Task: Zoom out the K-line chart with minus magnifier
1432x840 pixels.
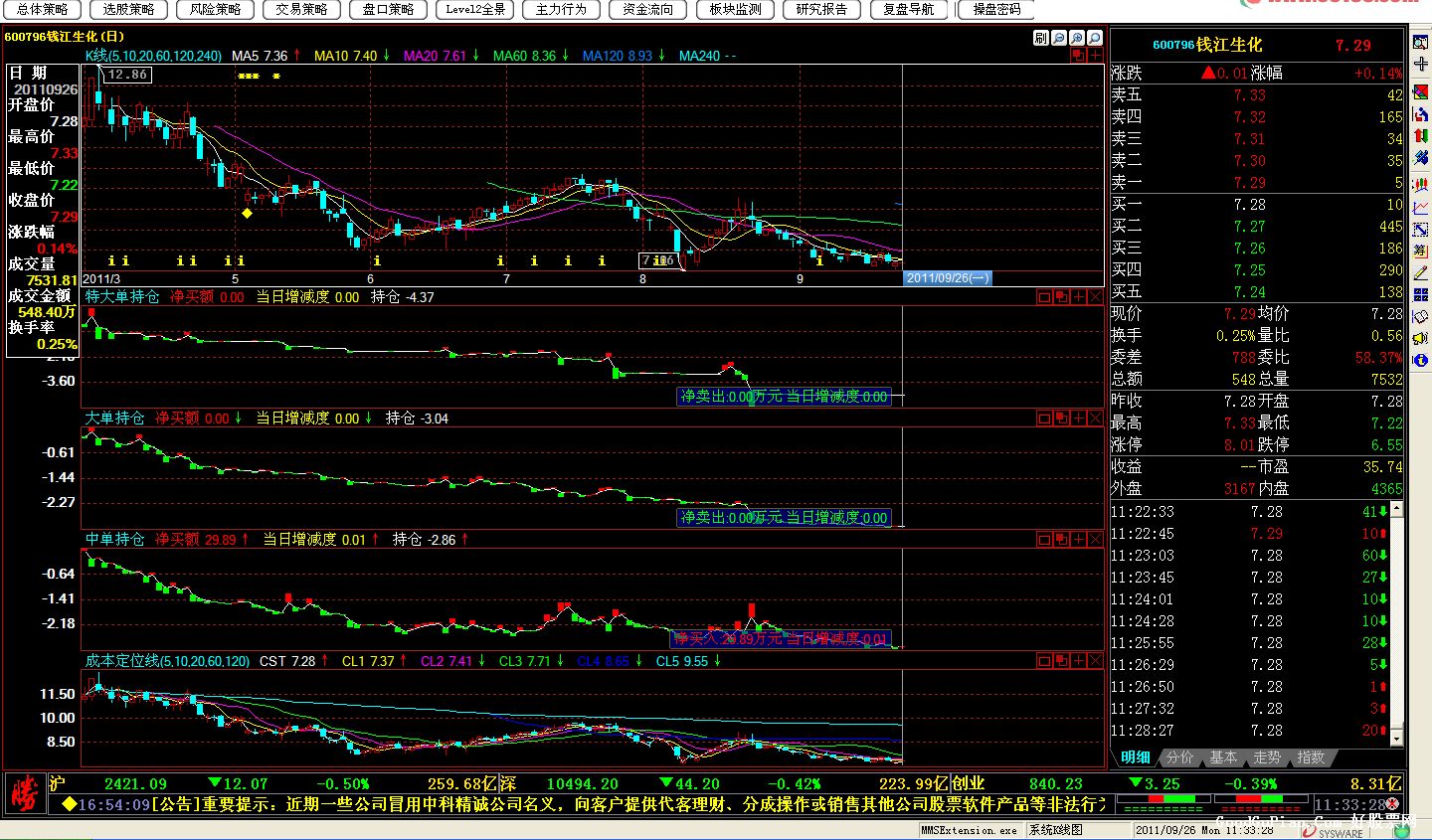Action: 1058,38
